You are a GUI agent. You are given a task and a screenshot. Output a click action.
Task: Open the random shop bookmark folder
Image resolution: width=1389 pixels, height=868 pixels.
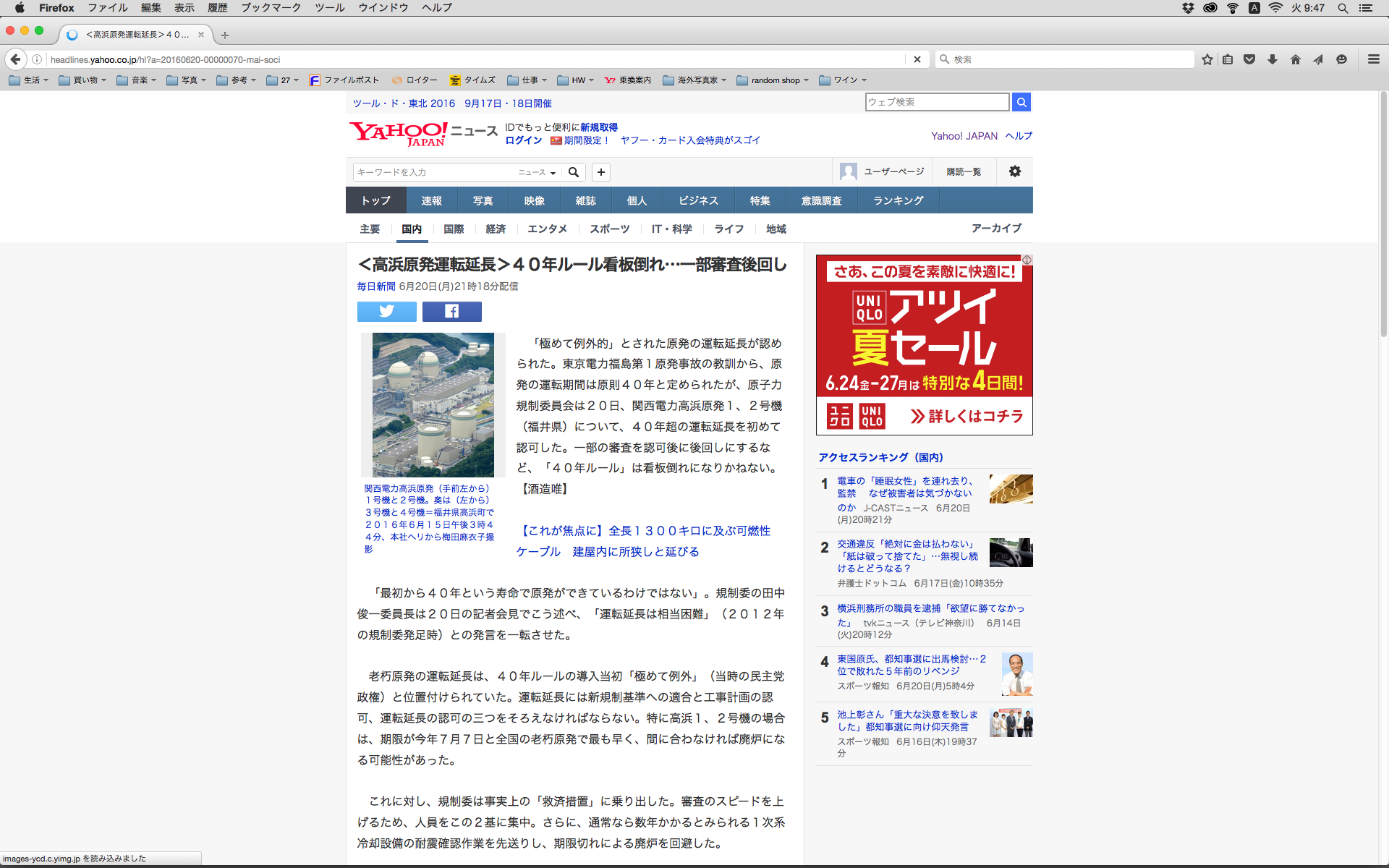coord(773,80)
